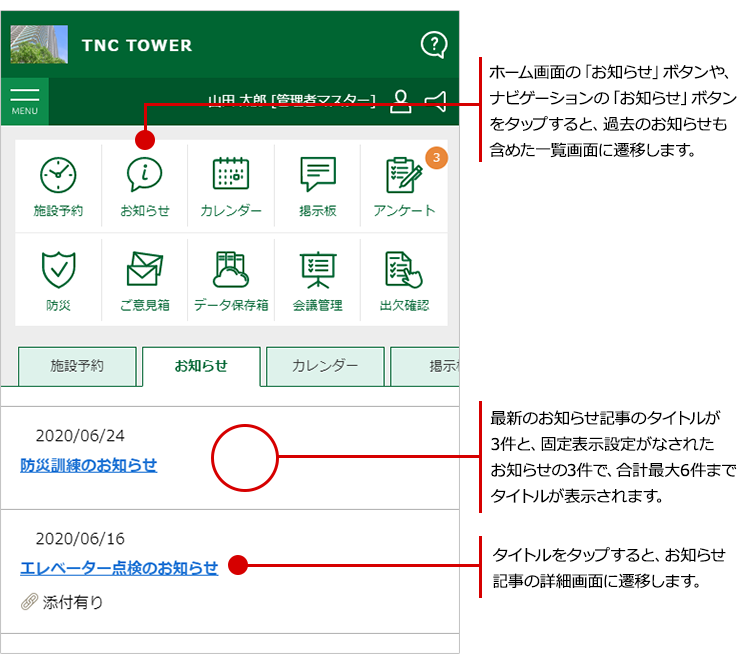750x664 pixels.
Task: Open the エレベーター点検のお知らせ link
Action: point(119,568)
